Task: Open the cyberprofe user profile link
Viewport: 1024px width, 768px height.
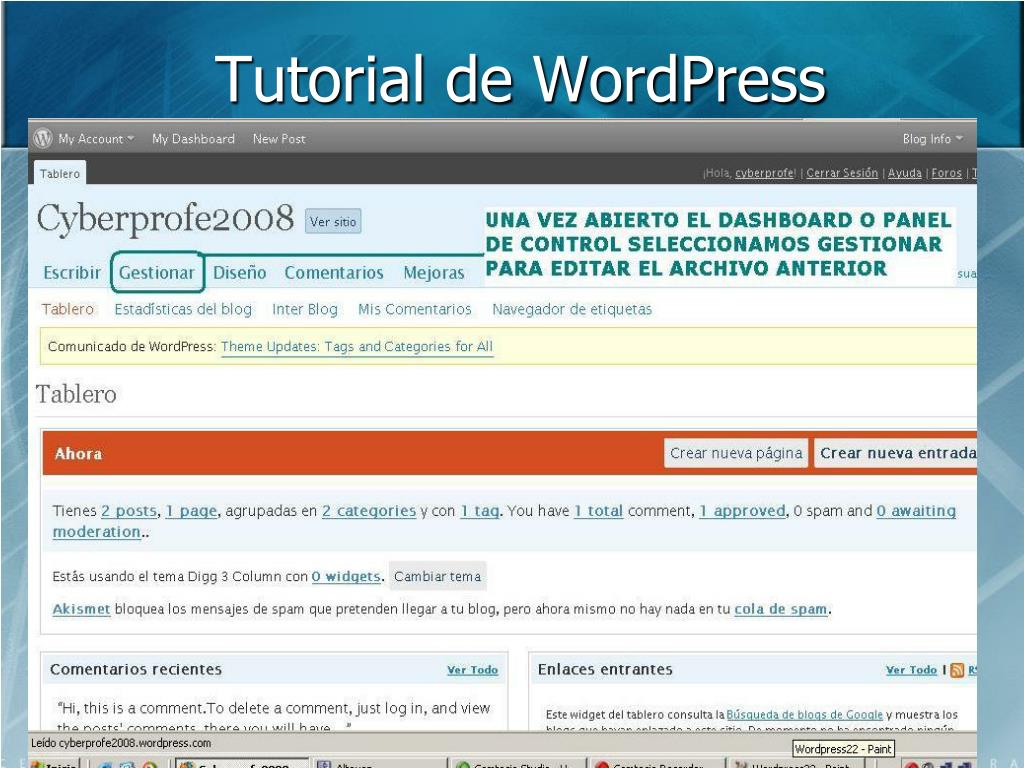Action: tap(764, 173)
